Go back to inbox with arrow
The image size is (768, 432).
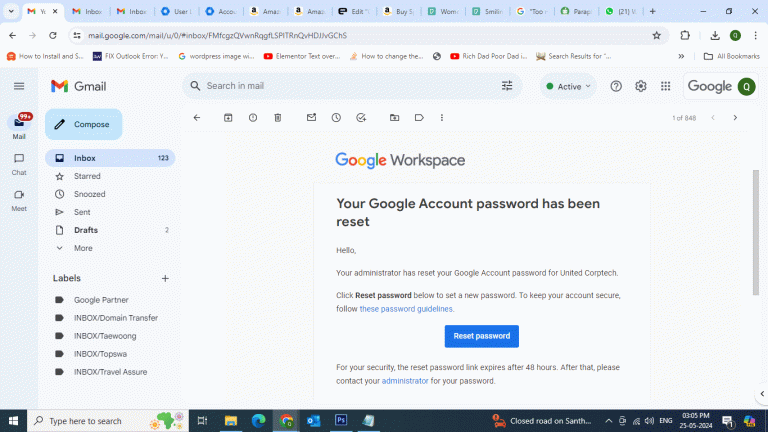(197, 118)
